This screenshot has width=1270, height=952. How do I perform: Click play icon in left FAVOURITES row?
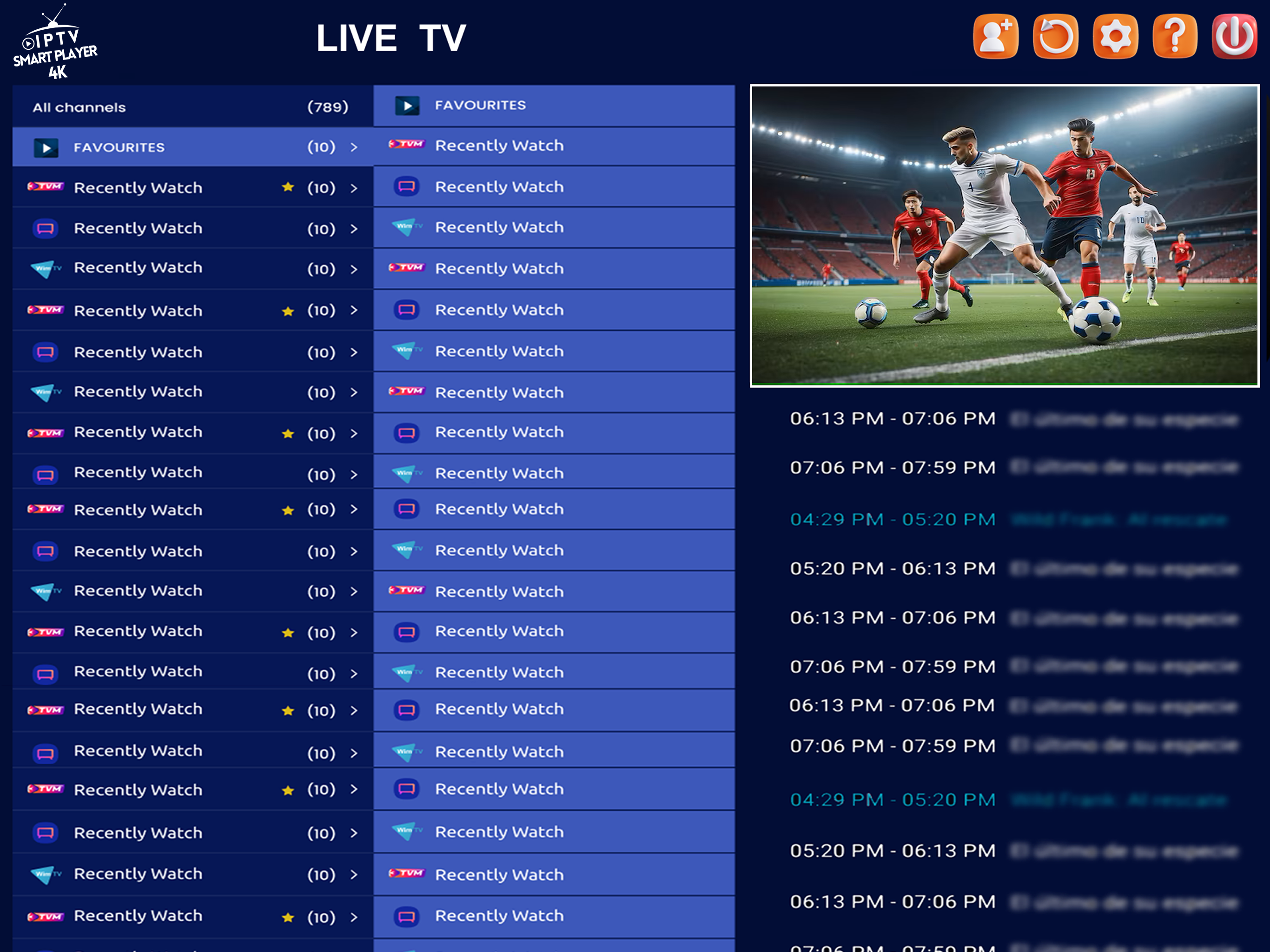[x=46, y=147]
